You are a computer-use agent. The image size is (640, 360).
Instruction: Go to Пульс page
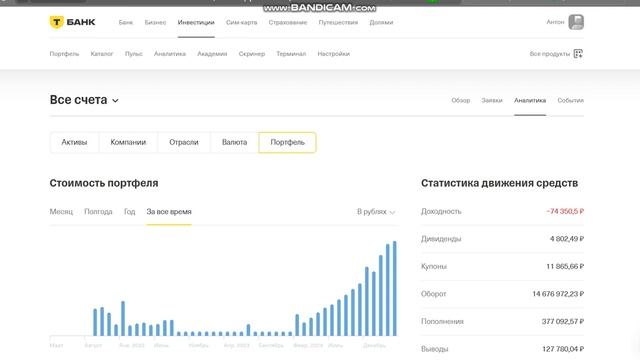pos(133,54)
